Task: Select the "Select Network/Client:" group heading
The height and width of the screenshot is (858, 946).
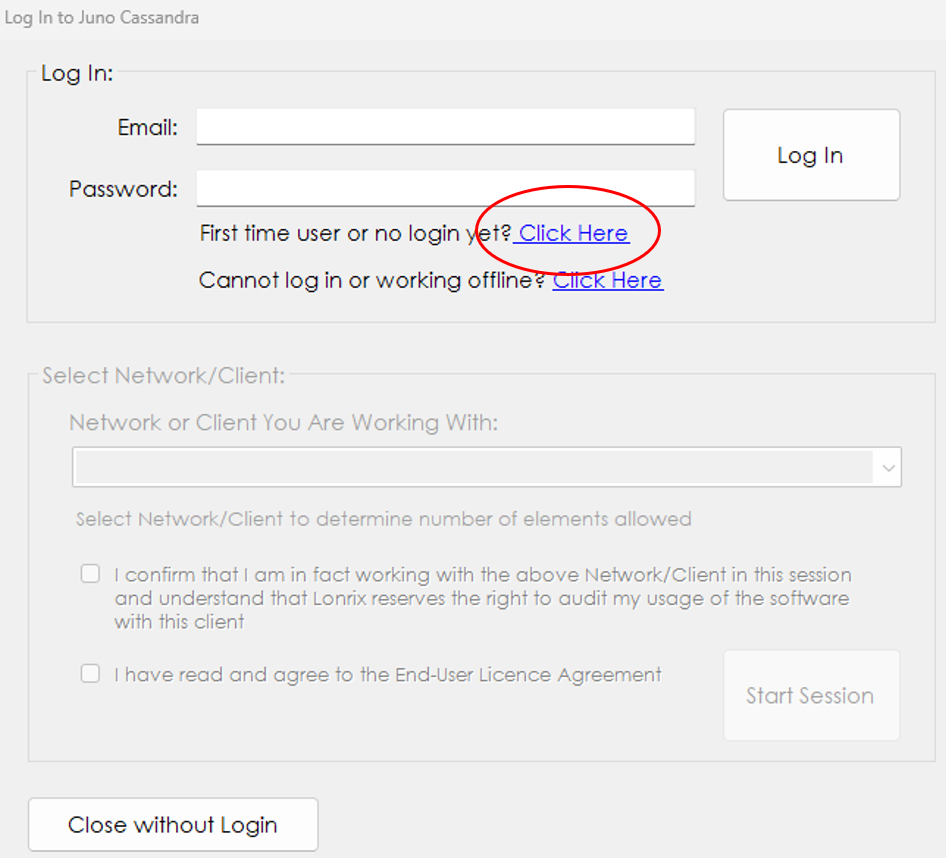Action: 163,376
